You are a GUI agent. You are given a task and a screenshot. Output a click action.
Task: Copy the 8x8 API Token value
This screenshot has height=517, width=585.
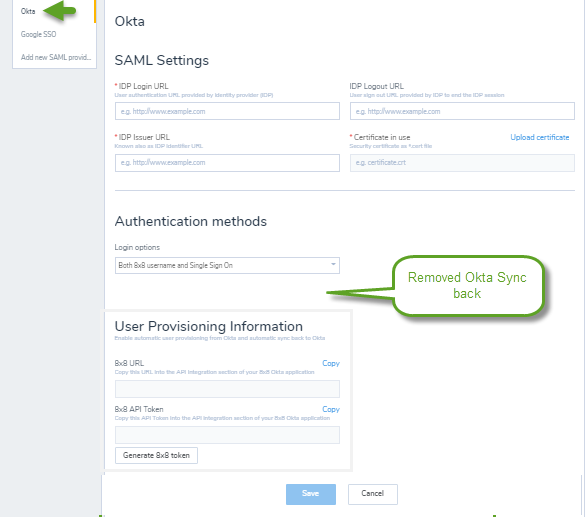(331, 409)
